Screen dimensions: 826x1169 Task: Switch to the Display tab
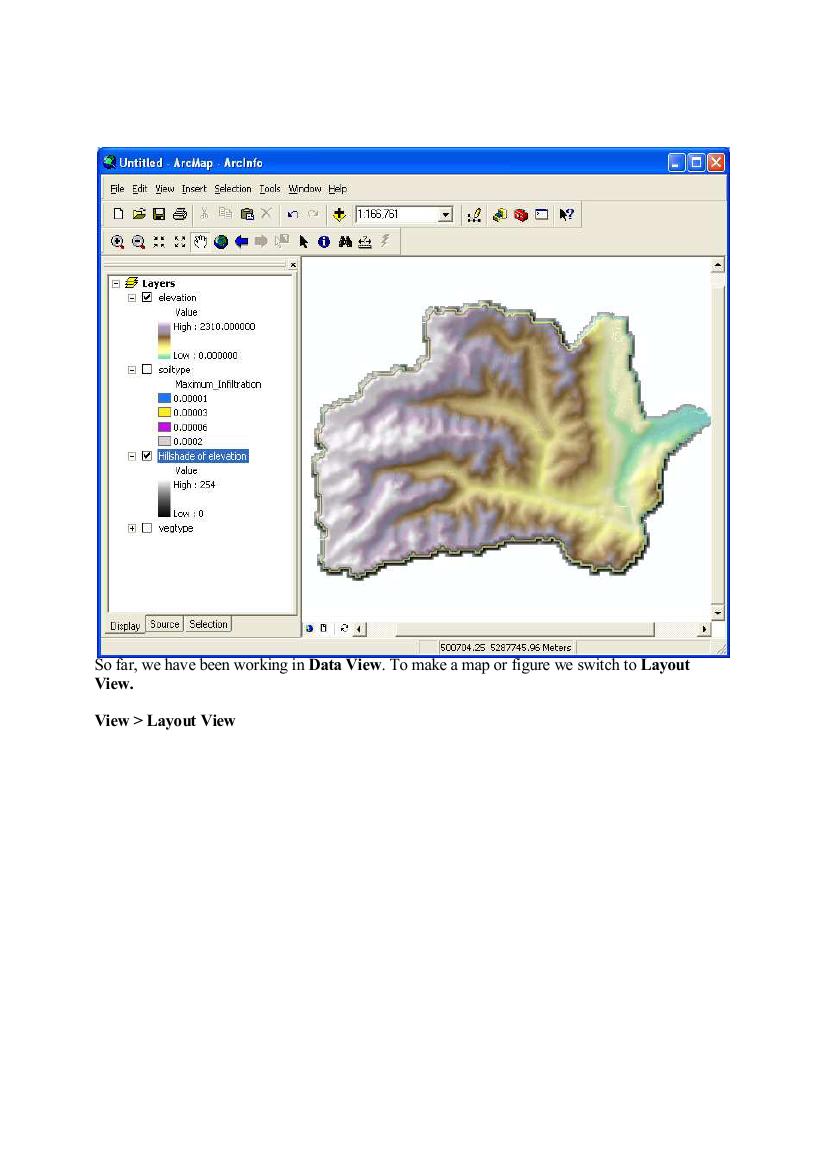[125, 626]
